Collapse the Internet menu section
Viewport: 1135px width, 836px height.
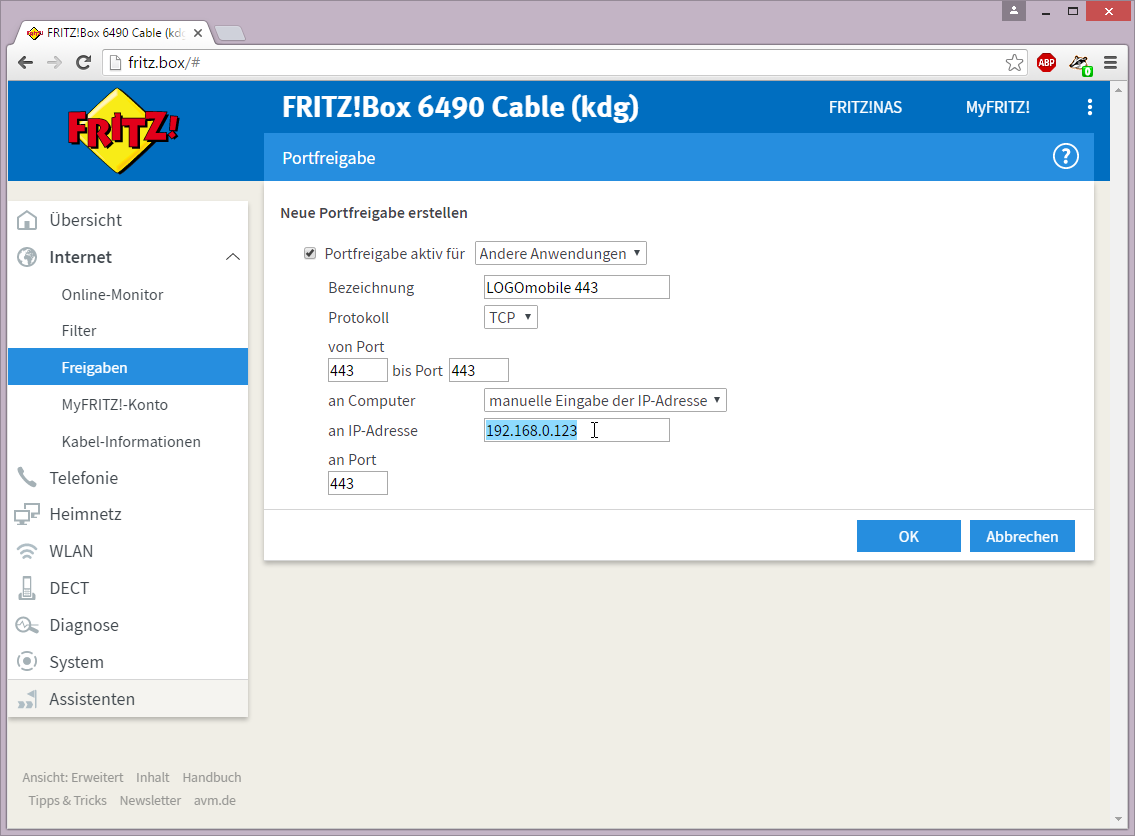232,257
